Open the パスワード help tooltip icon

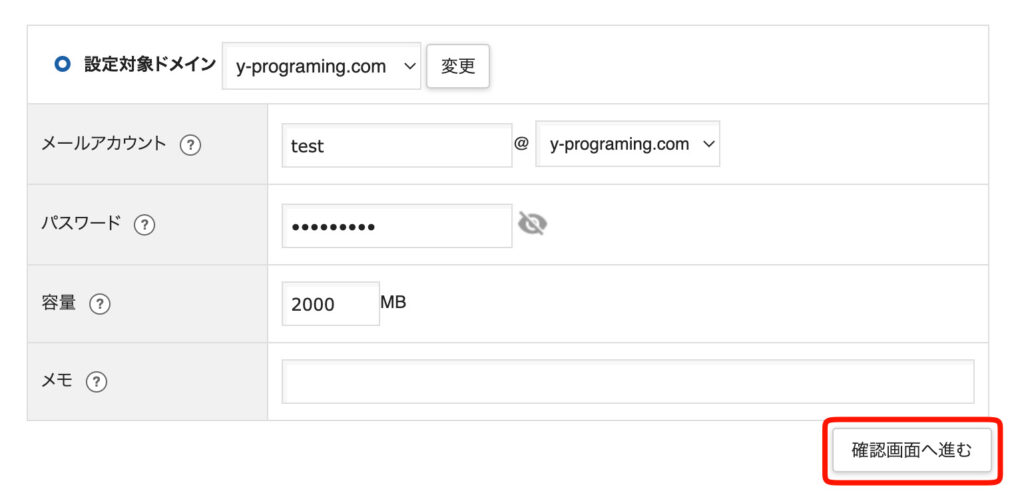[144, 225]
